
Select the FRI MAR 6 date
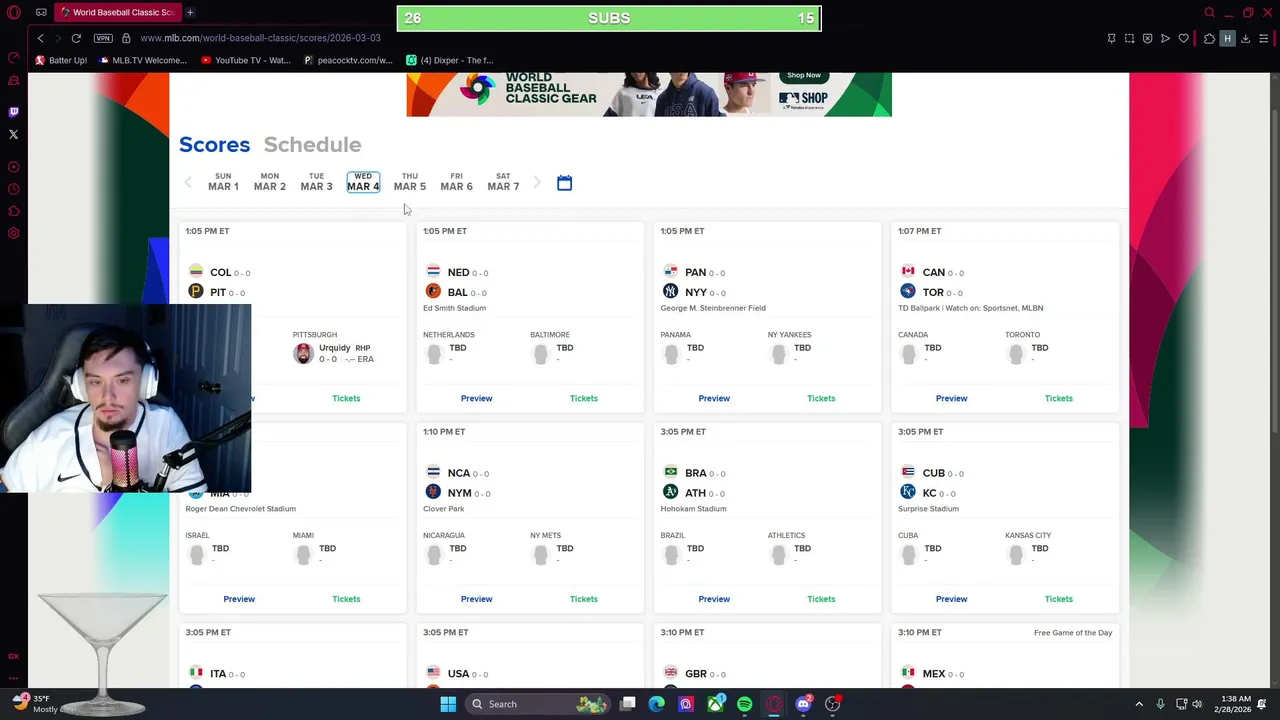(456, 182)
